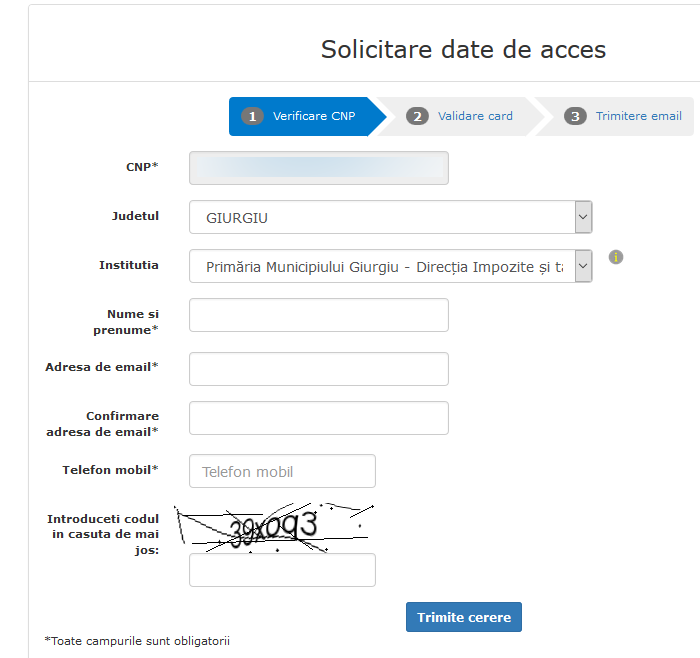Image resolution: width=700 pixels, height=658 pixels.
Task: Click the Nume si prenume field
Action: (x=318, y=315)
